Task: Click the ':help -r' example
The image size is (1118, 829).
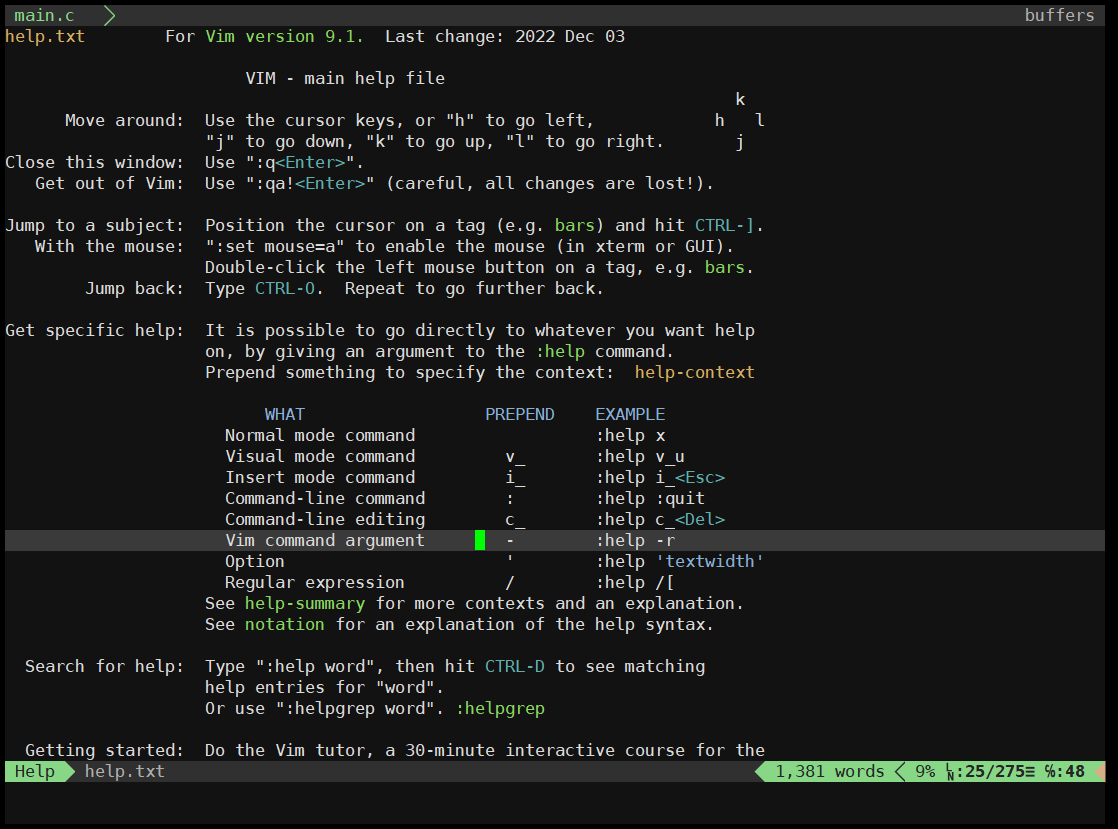Action: point(635,540)
